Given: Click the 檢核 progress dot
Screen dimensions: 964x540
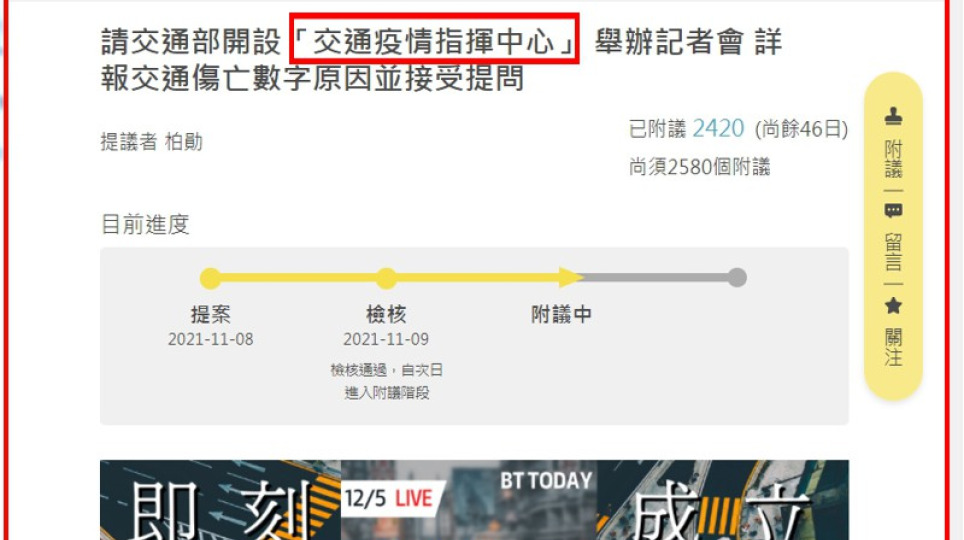Looking at the screenshot, I should tap(386, 278).
